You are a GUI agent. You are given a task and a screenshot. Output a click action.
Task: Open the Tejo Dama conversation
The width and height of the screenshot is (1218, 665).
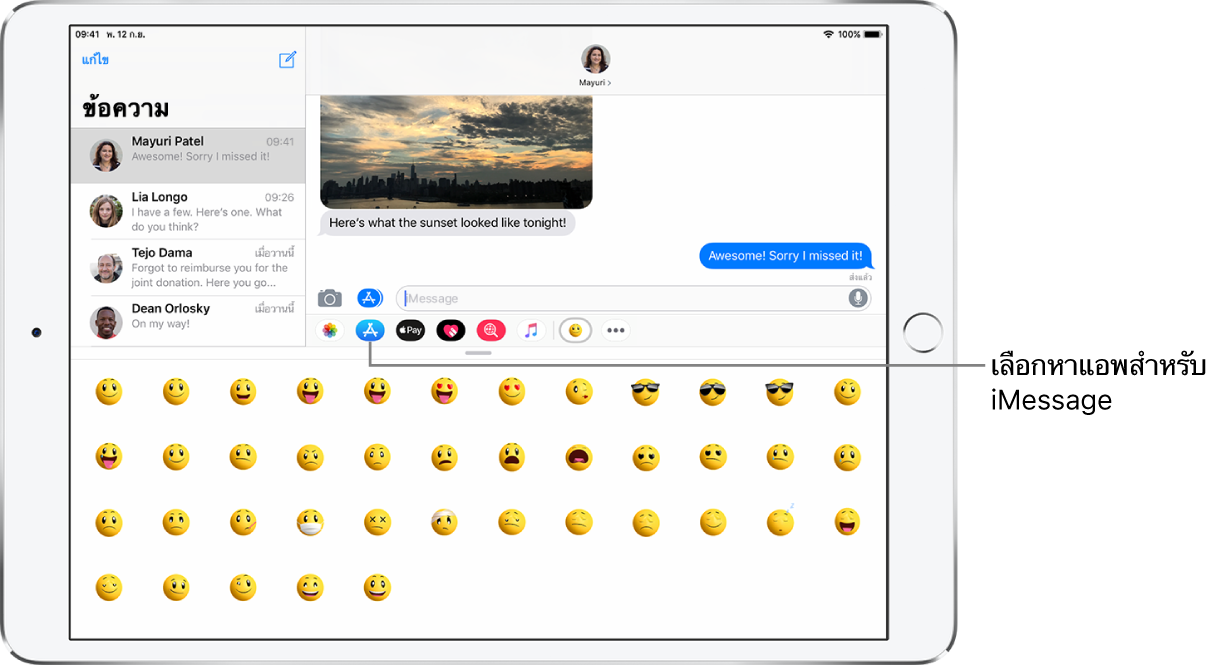click(188, 267)
